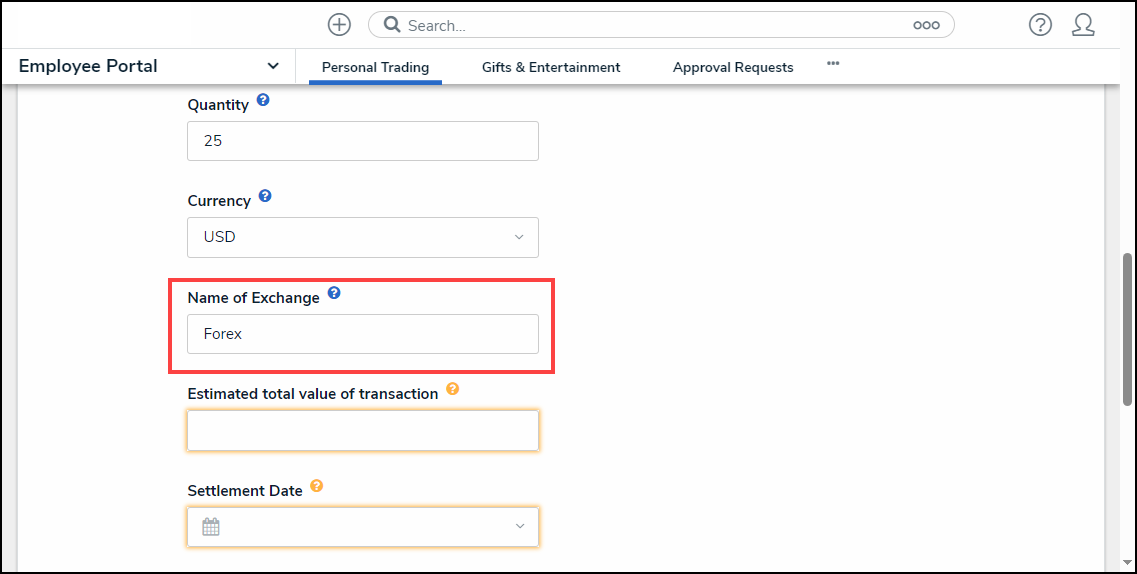The width and height of the screenshot is (1137, 574).
Task: Open the search bar advanced options ellipsis
Action: pos(926,25)
